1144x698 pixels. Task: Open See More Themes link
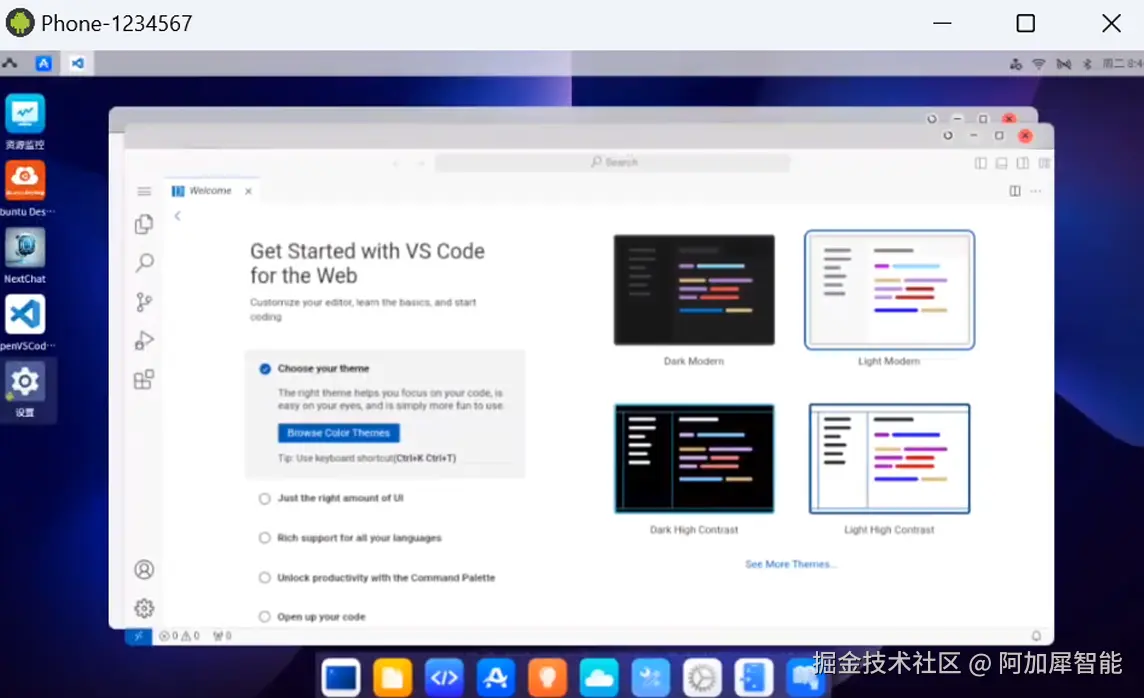point(791,564)
